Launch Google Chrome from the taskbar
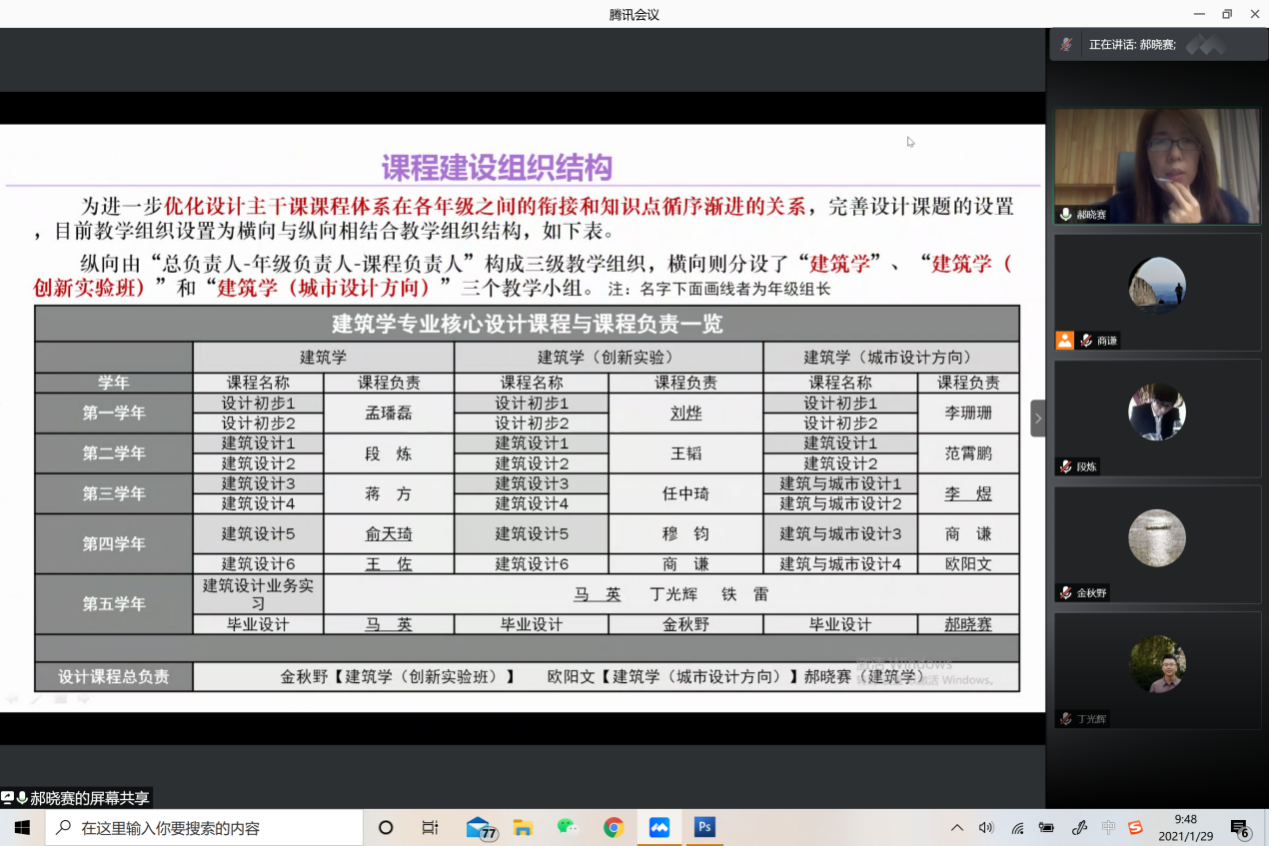Screen dimensions: 1269x846 pyautogui.click(x=613, y=828)
